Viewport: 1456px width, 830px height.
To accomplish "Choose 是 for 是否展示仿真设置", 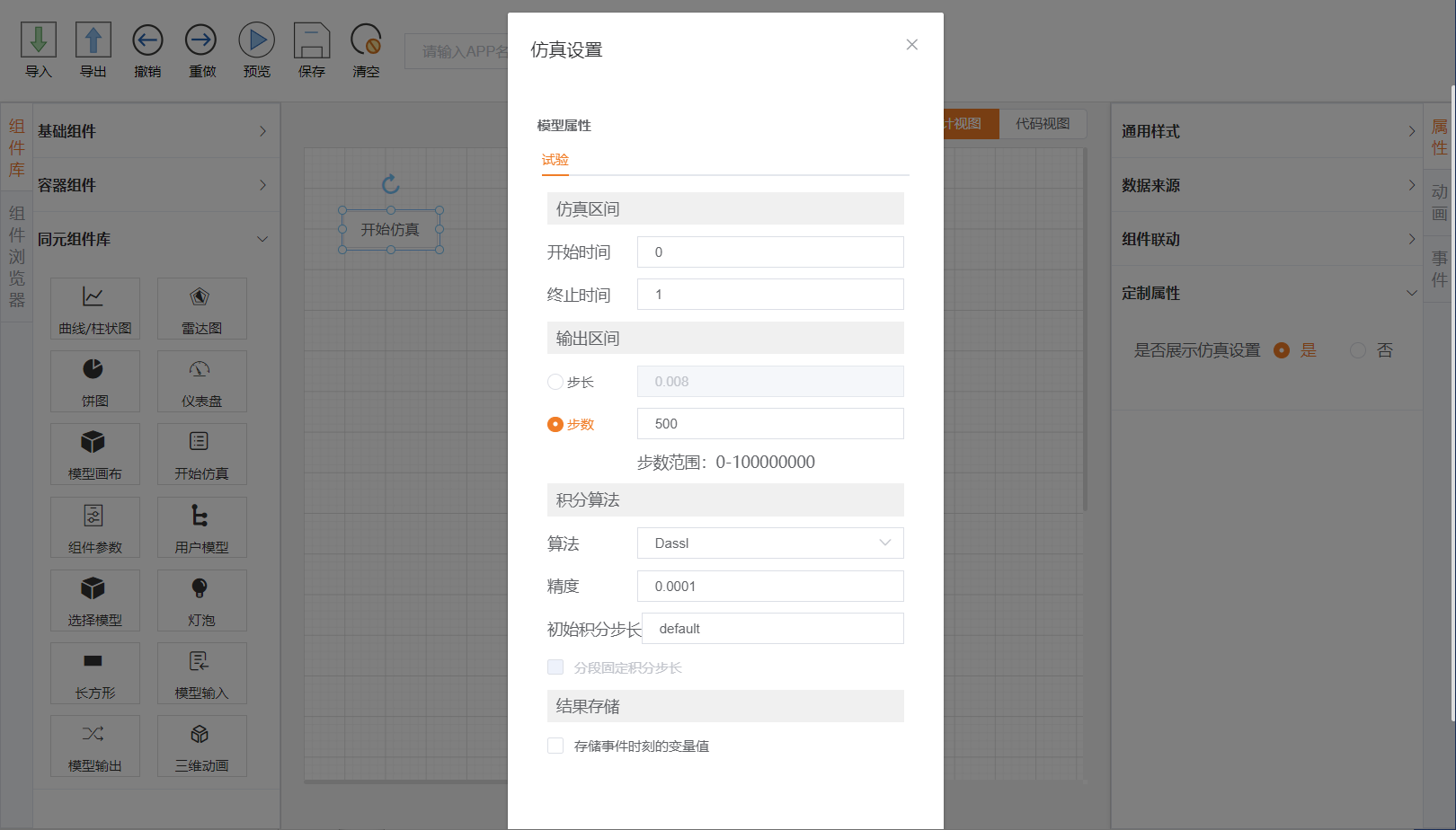I will (x=1282, y=350).
